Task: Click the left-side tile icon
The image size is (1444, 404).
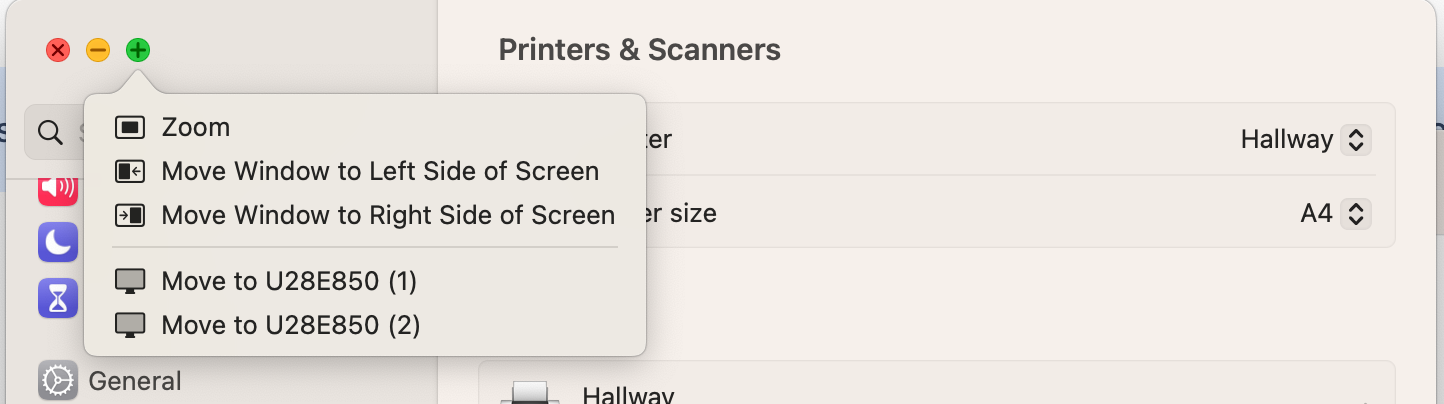Action: click(x=130, y=171)
